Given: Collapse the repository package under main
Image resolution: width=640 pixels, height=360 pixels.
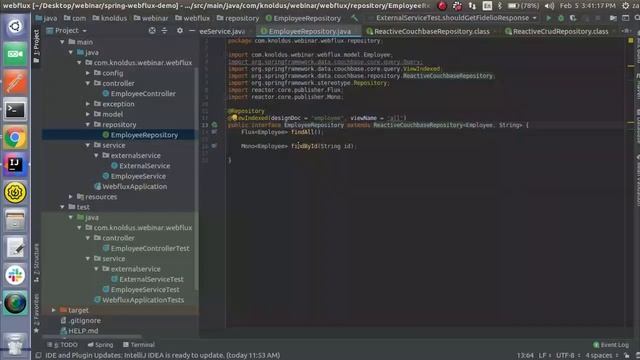Looking at the screenshot, I should tap(88, 124).
